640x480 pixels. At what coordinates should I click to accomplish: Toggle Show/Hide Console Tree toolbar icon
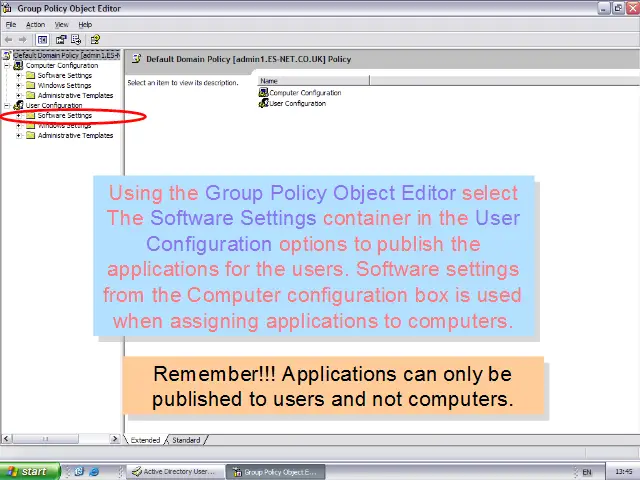pos(43,40)
